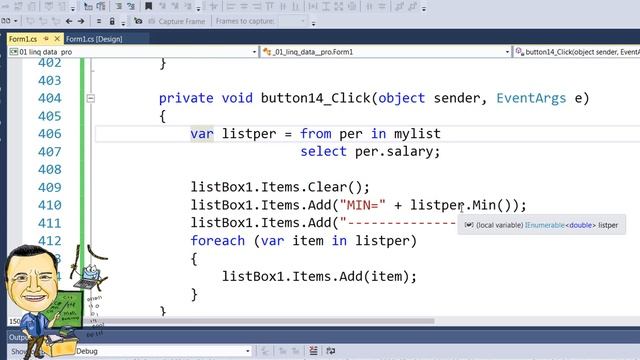The width and height of the screenshot is (640, 360).
Task: Open the 01 linq data pro project dropdown
Action: (x=254, y=52)
